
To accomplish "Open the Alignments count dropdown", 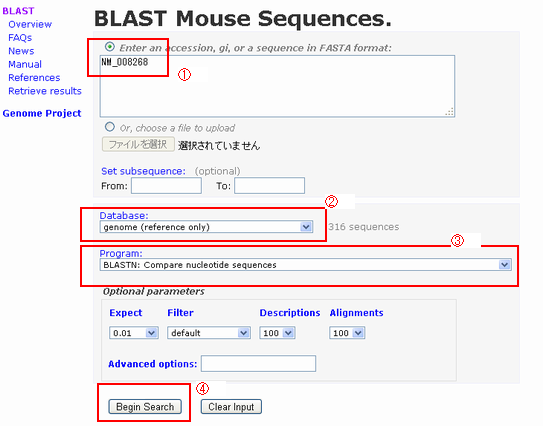I will 347,333.
